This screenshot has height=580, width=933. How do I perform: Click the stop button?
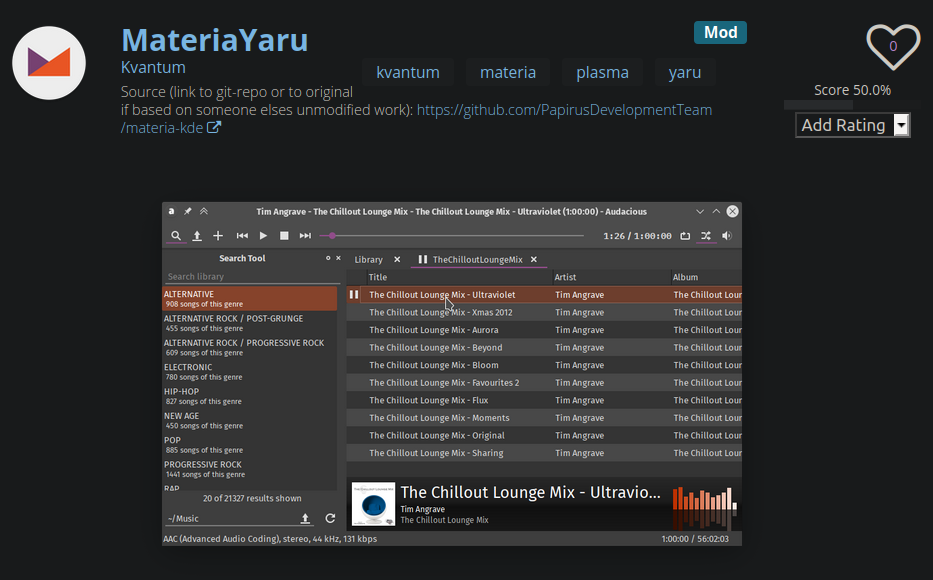point(284,236)
